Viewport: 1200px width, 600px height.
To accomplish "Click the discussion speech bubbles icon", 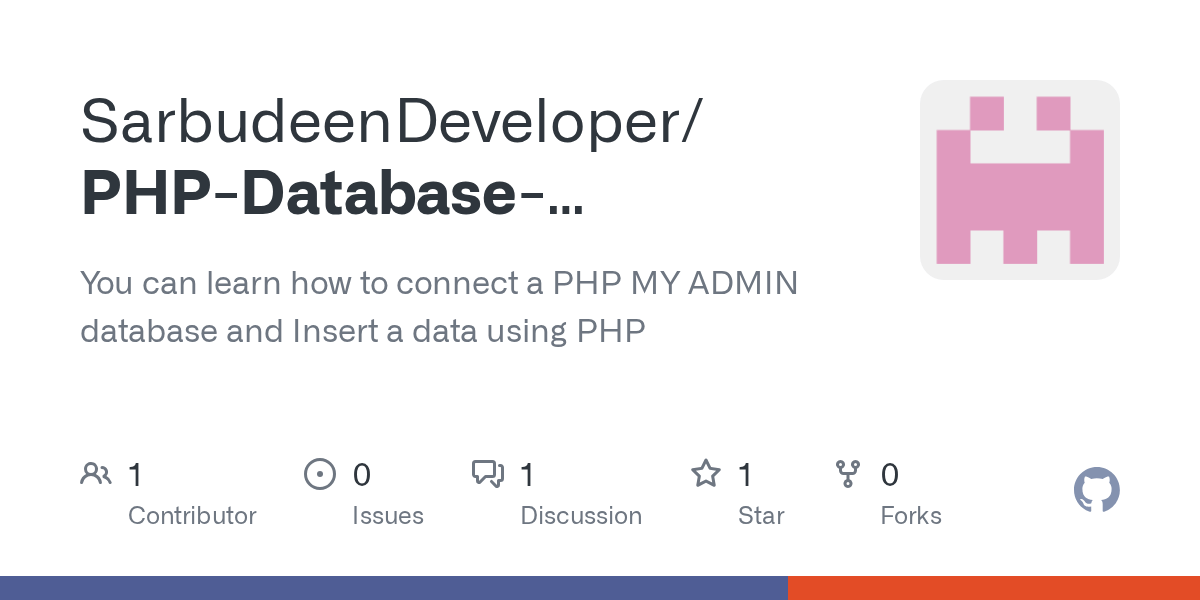I will point(488,474).
